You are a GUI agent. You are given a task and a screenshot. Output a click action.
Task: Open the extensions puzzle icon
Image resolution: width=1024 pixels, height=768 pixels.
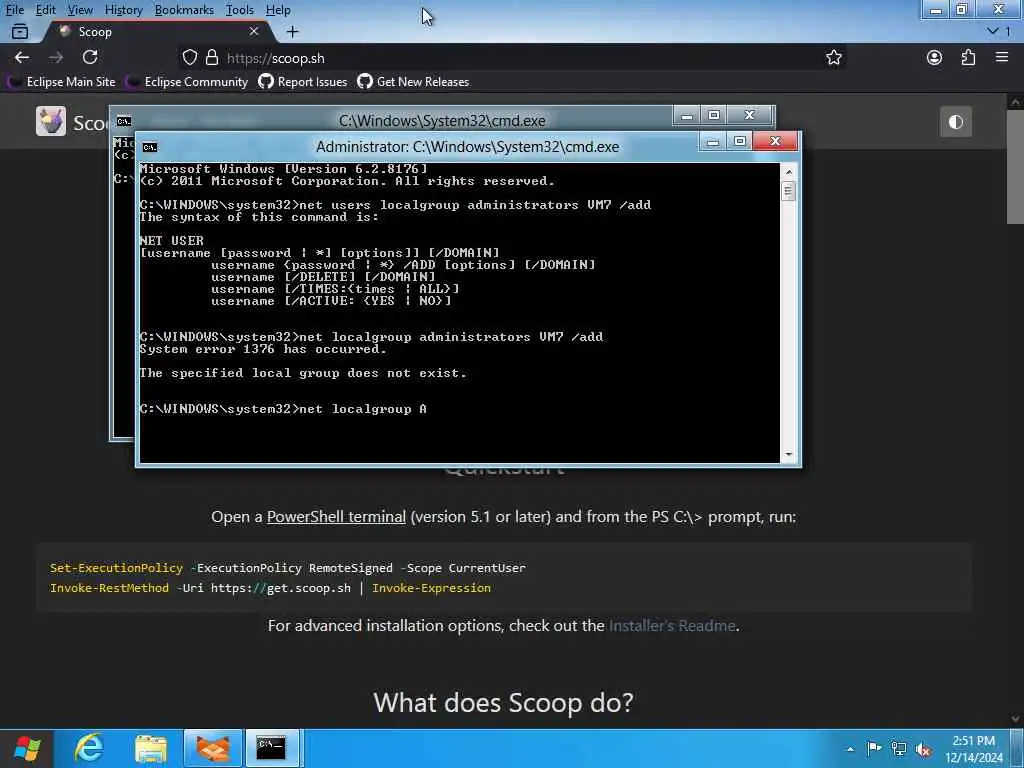click(968, 57)
